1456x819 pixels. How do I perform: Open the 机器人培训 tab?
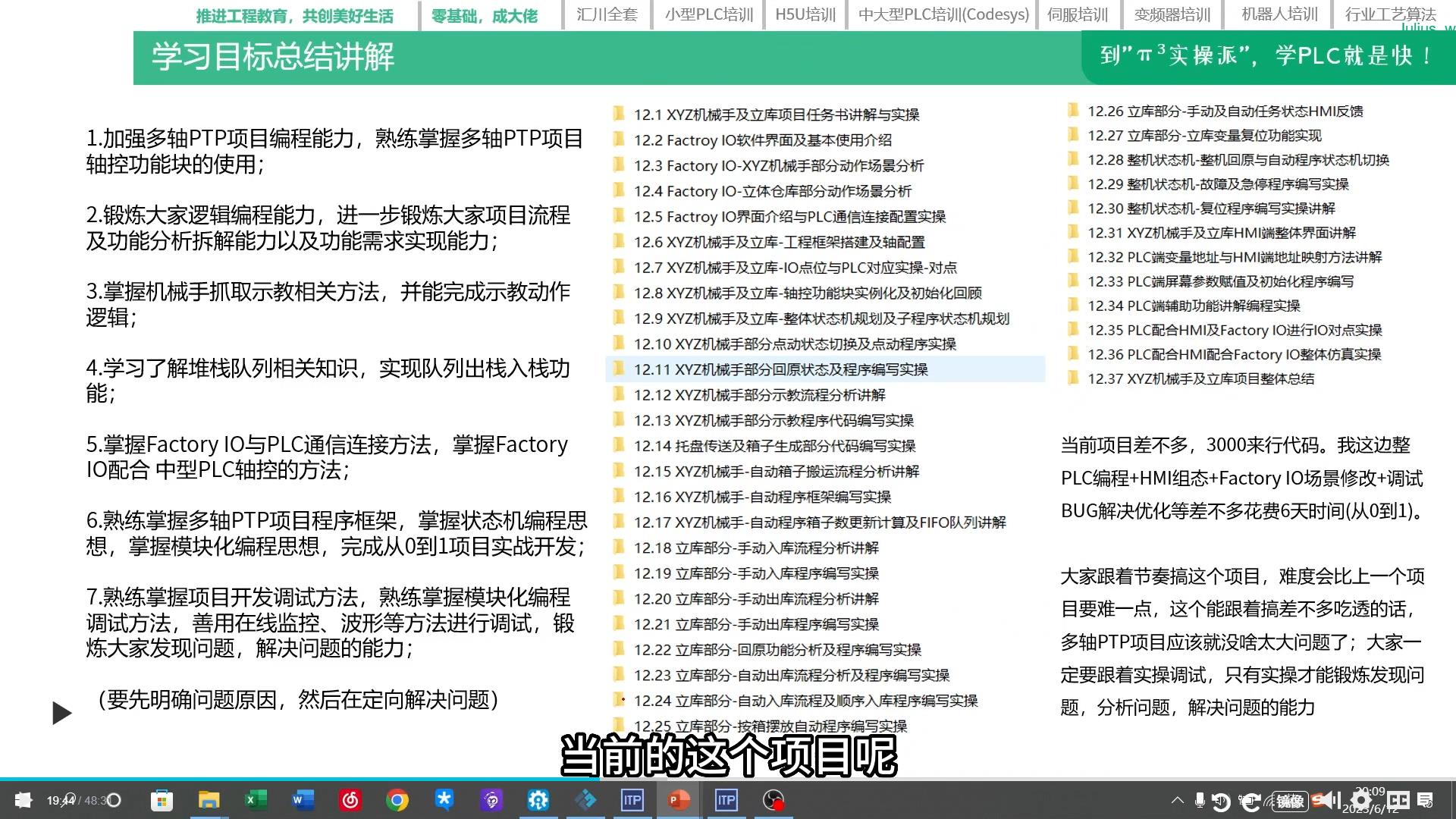[x=1279, y=14]
